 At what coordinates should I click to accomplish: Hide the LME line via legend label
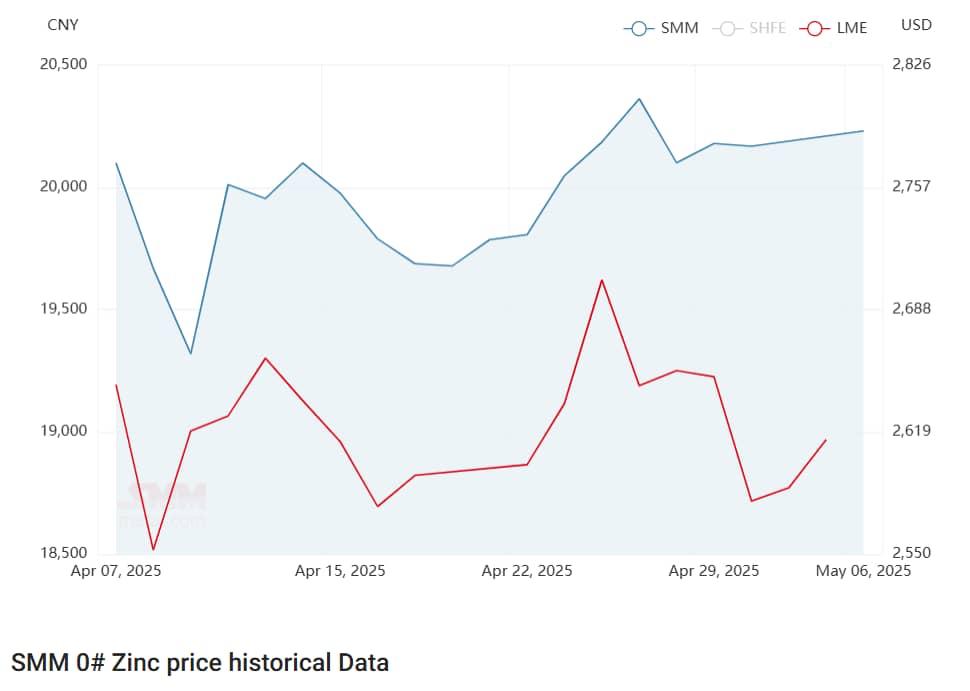tap(852, 28)
